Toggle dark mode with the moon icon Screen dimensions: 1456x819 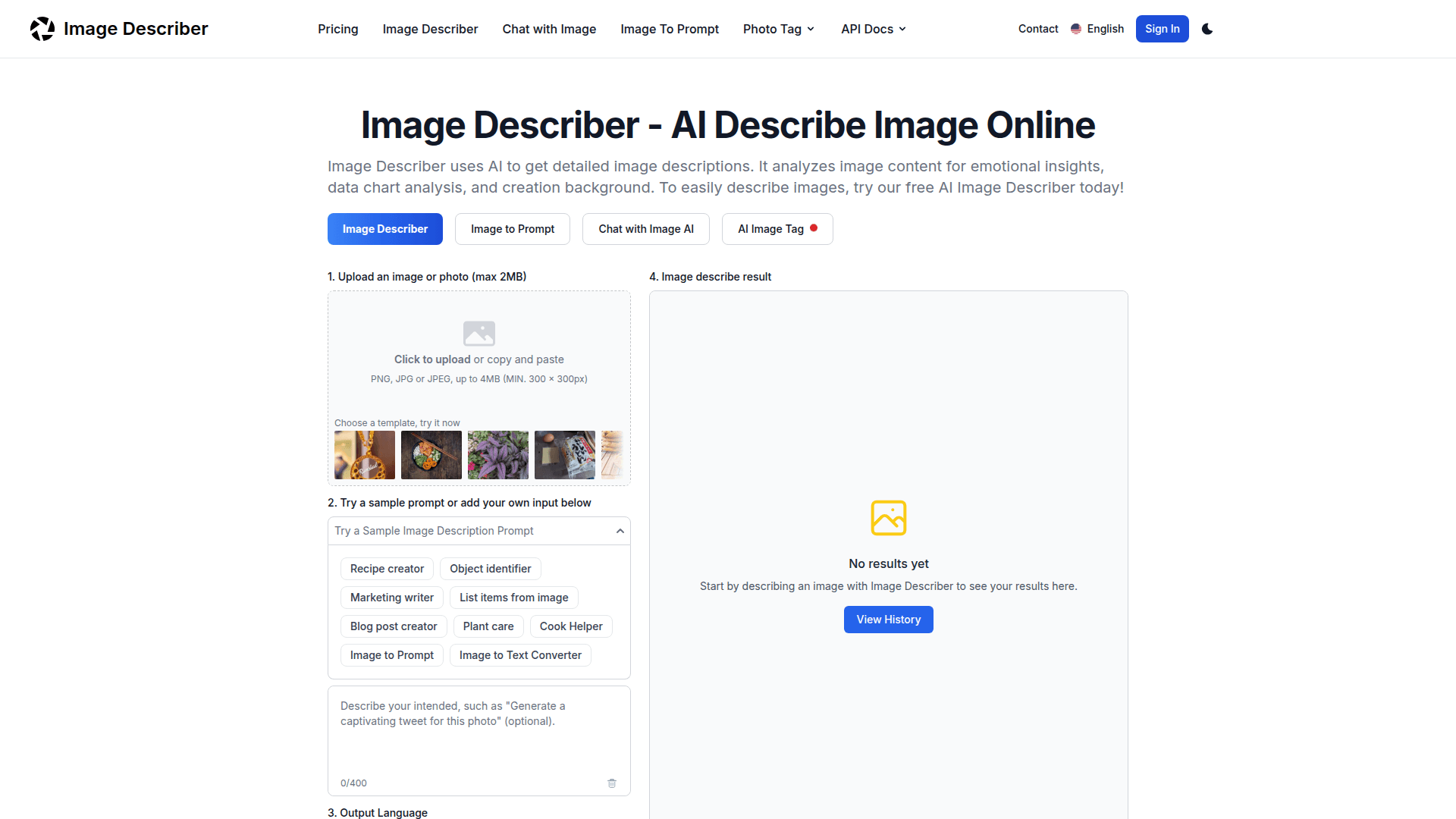(1207, 29)
